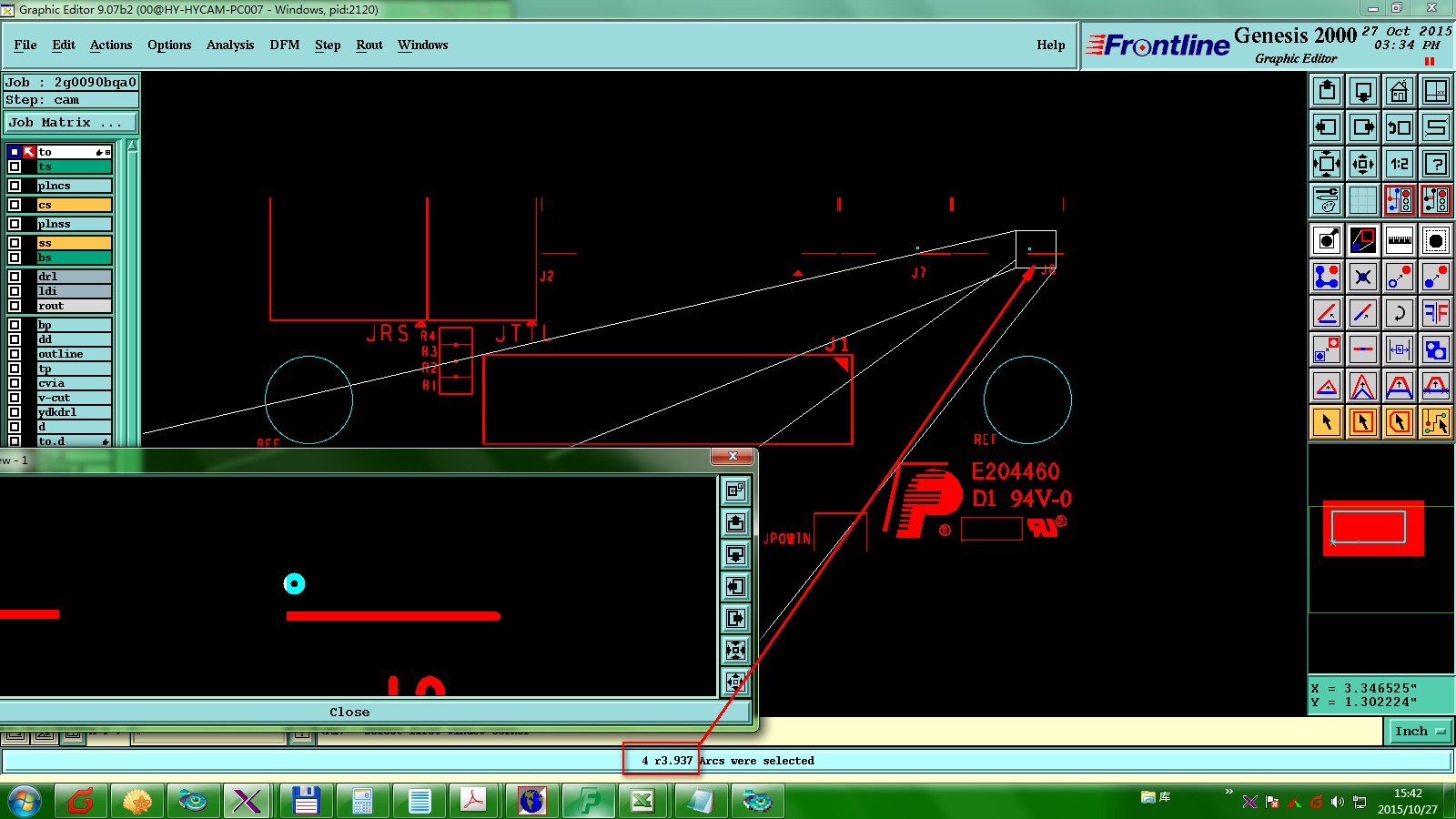Click the Windows Start button
The height and width of the screenshot is (819, 1456).
coord(25,801)
